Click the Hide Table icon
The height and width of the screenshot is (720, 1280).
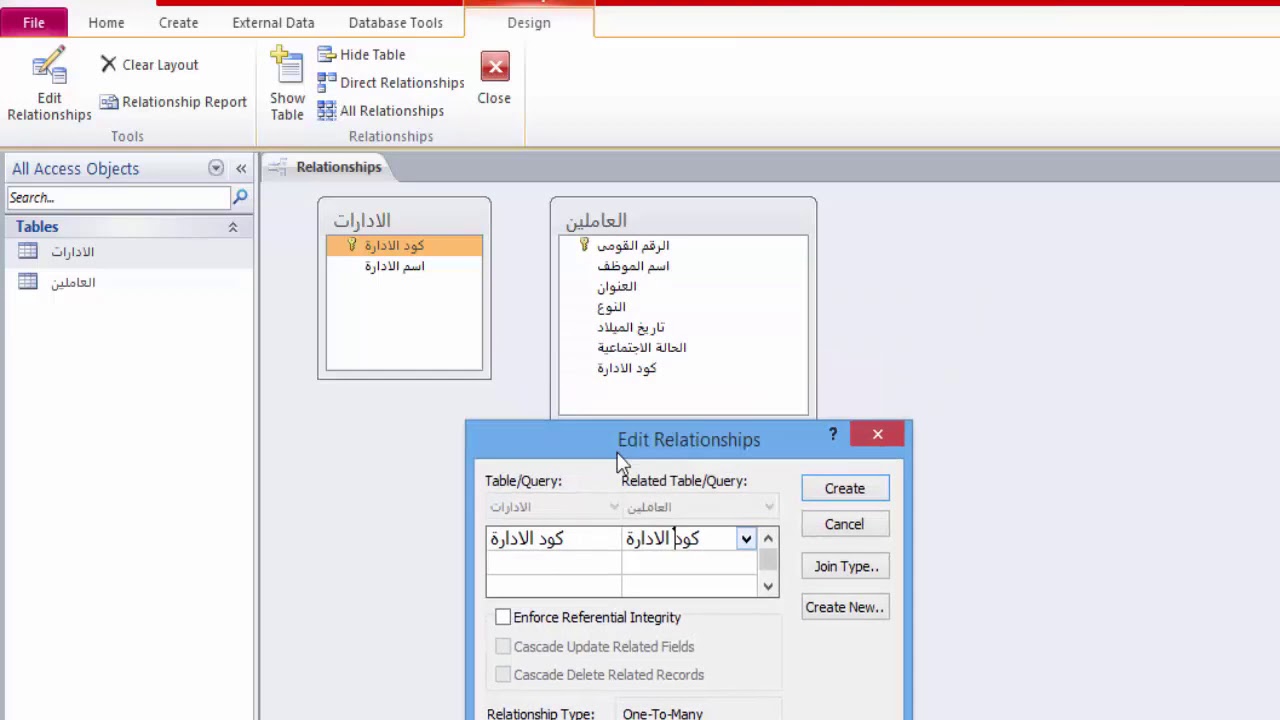[x=326, y=54]
